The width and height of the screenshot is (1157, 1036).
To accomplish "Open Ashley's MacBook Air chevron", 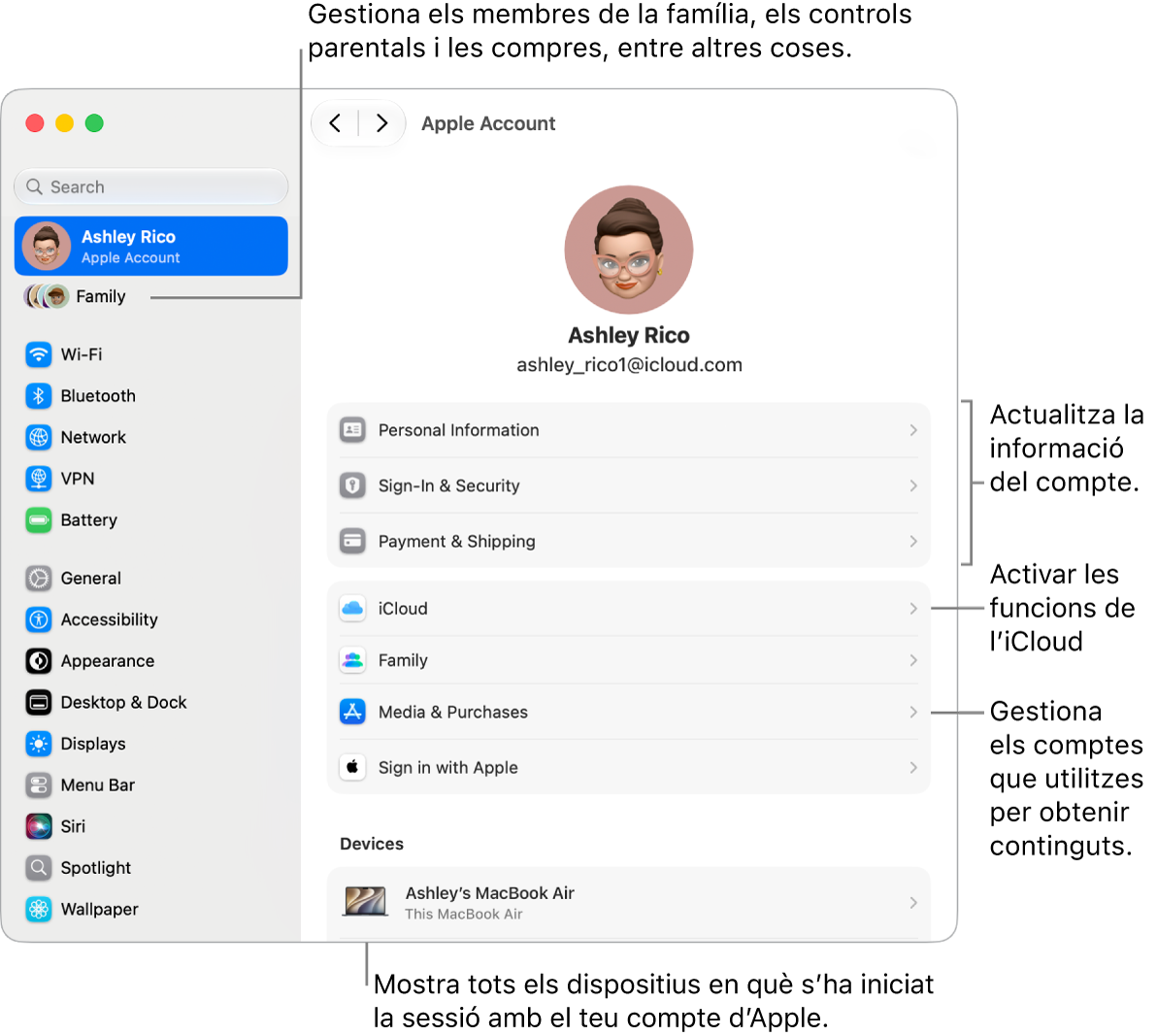I will pos(913,902).
